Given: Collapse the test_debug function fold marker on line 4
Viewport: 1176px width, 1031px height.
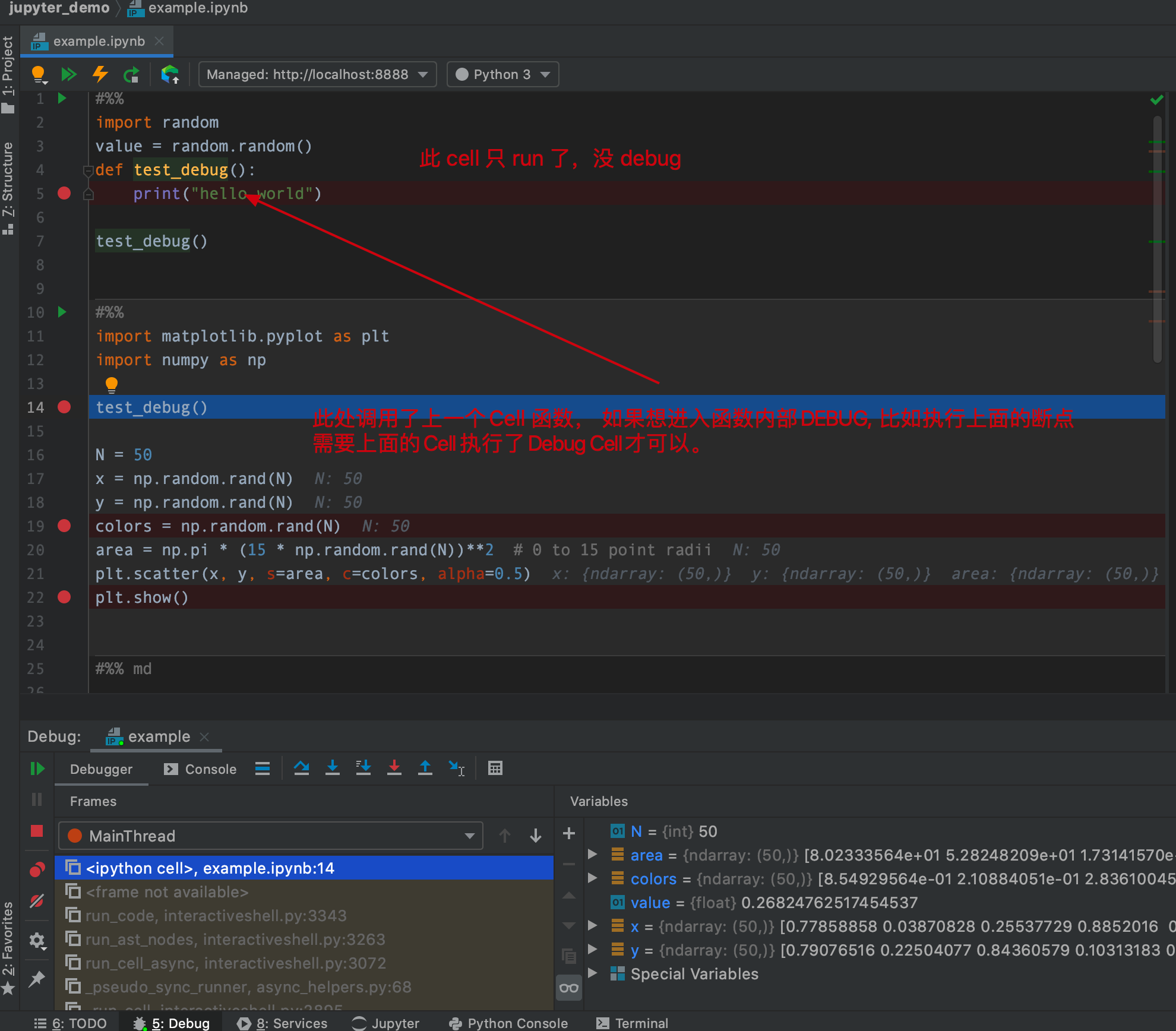Looking at the screenshot, I should tap(88, 170).
